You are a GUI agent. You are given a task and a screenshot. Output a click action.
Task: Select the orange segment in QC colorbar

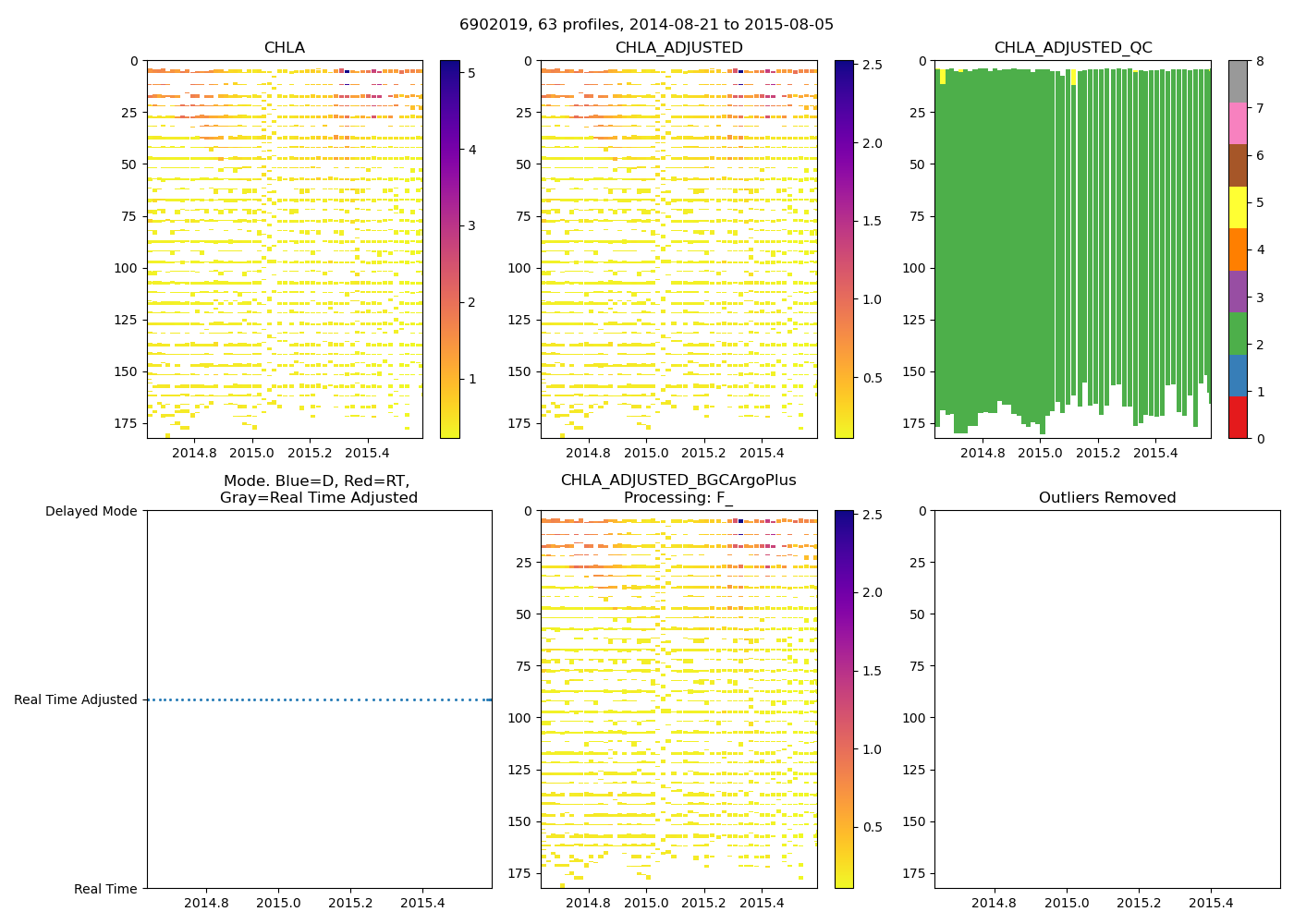pos(1238,249)
